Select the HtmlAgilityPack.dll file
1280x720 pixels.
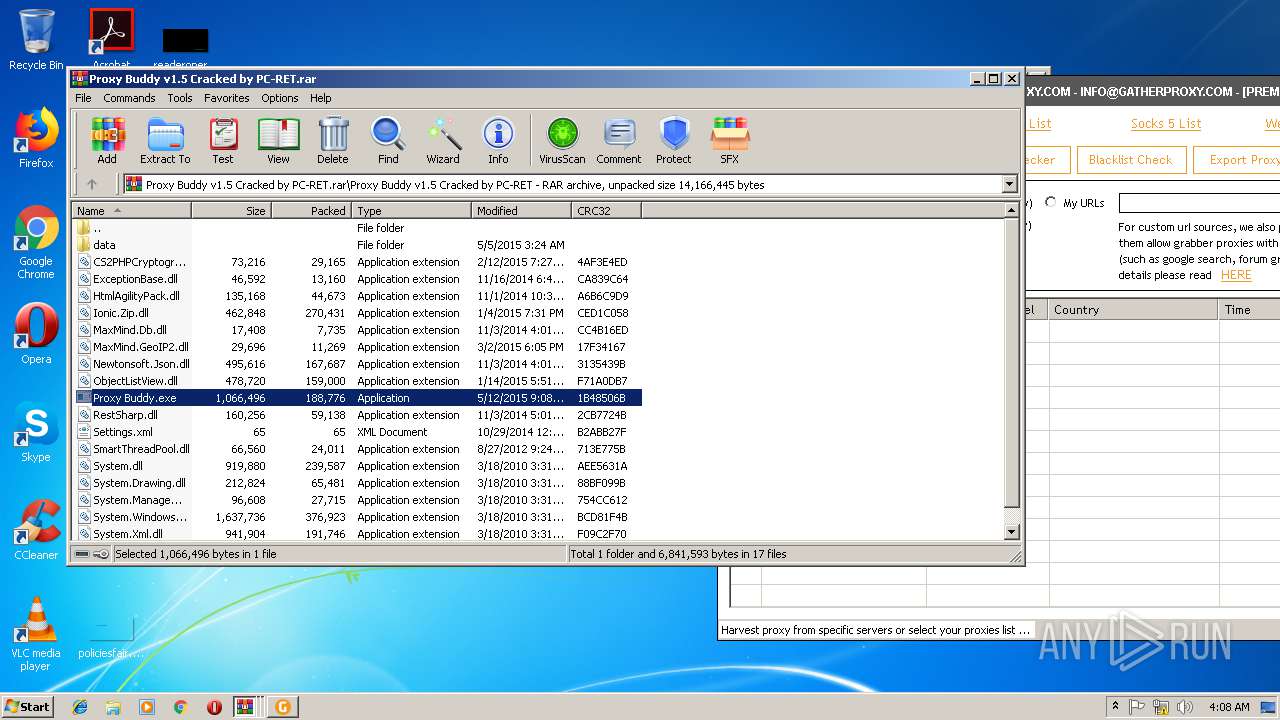[x=356, y=296]
